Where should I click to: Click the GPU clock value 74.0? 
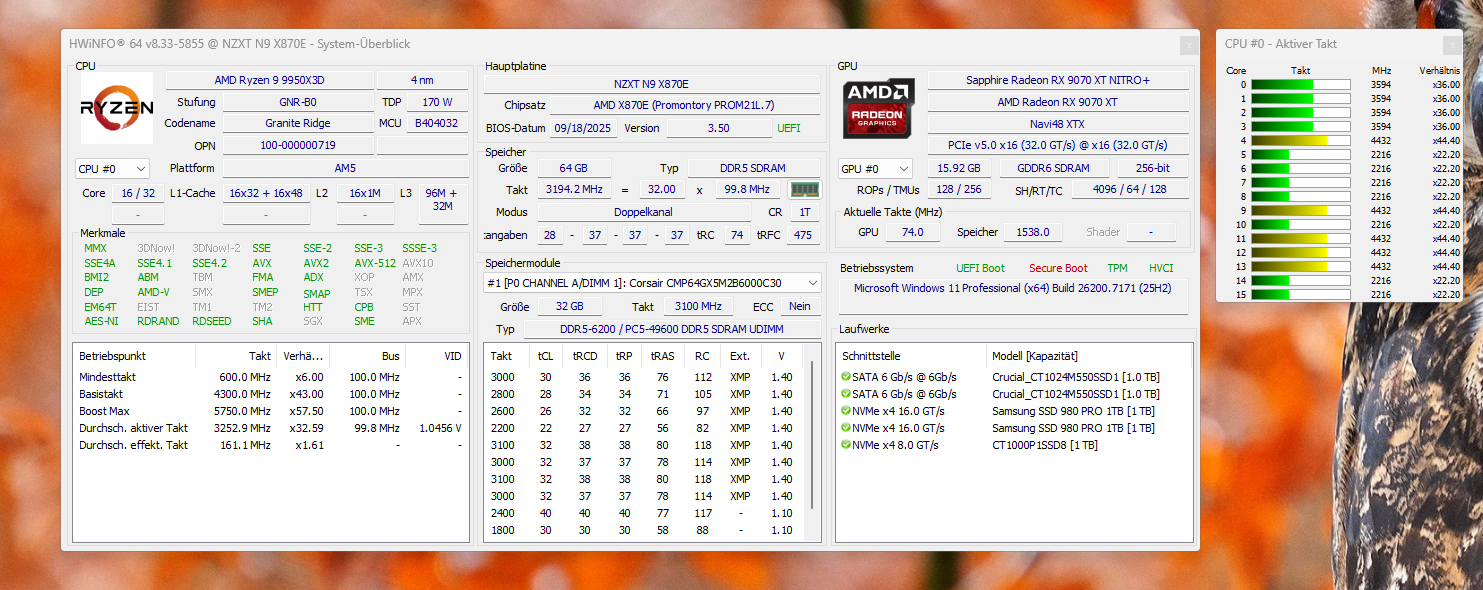coord(912,232)
